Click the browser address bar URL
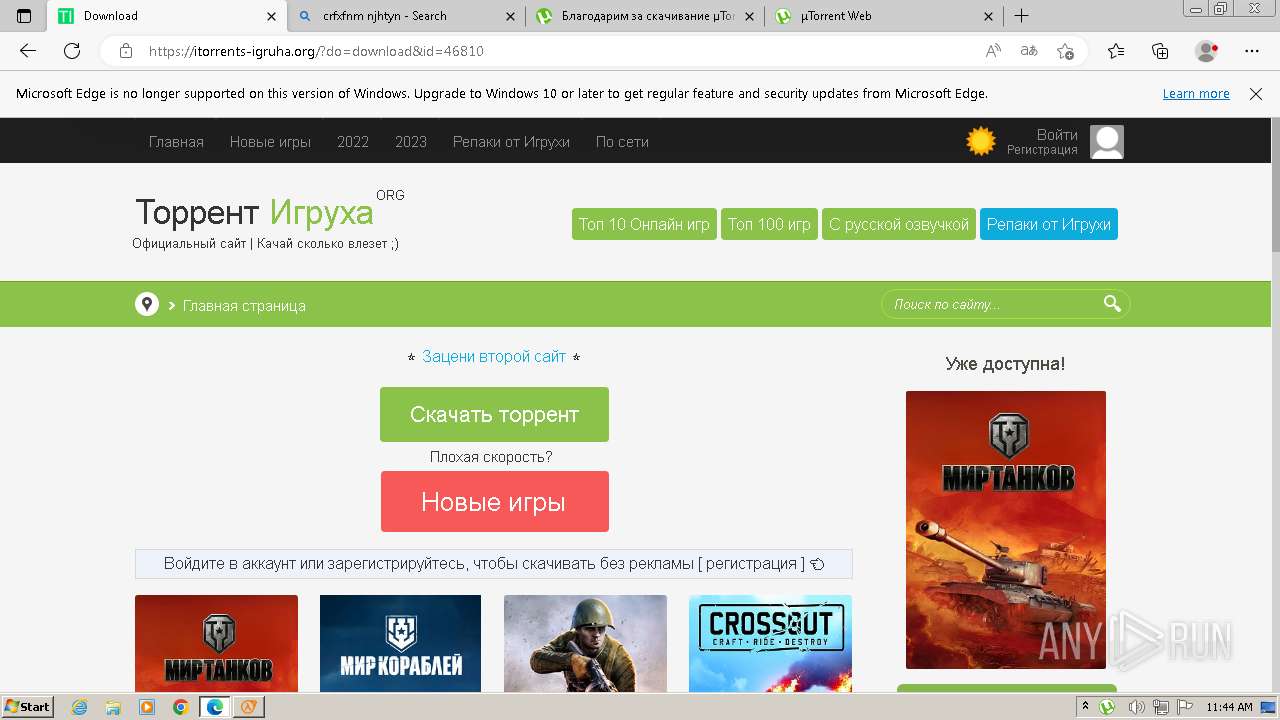Image resolution: width=1280 pixels, height=720 pixels. tap(316, 51)
